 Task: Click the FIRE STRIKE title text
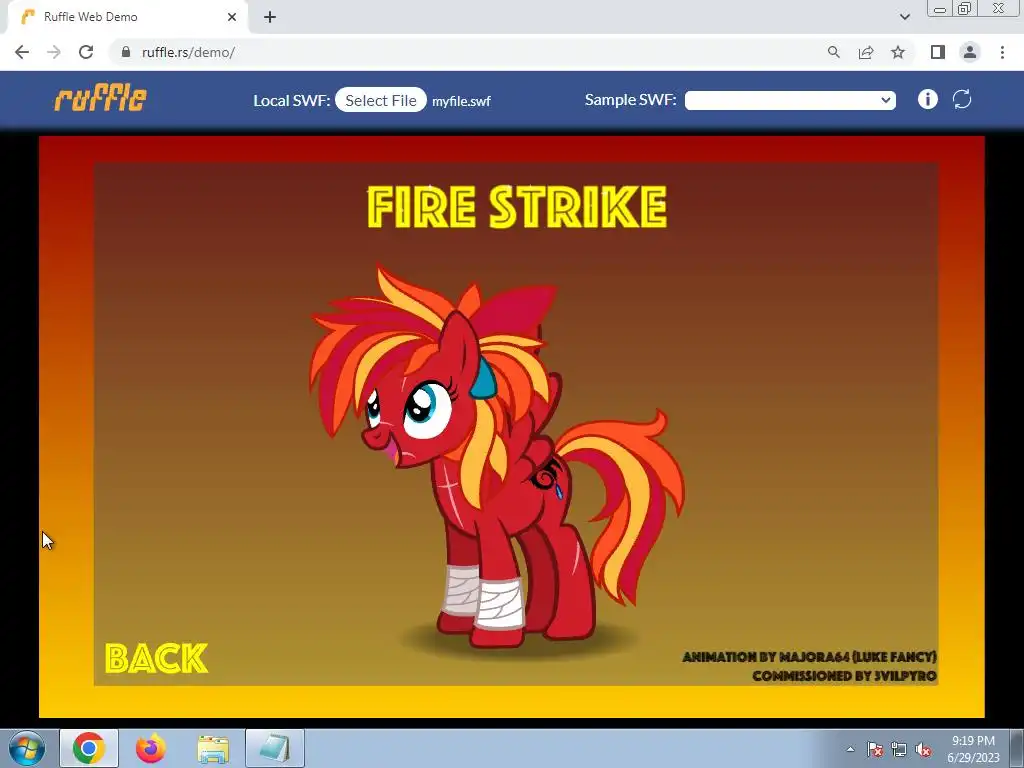pos(517,206)
